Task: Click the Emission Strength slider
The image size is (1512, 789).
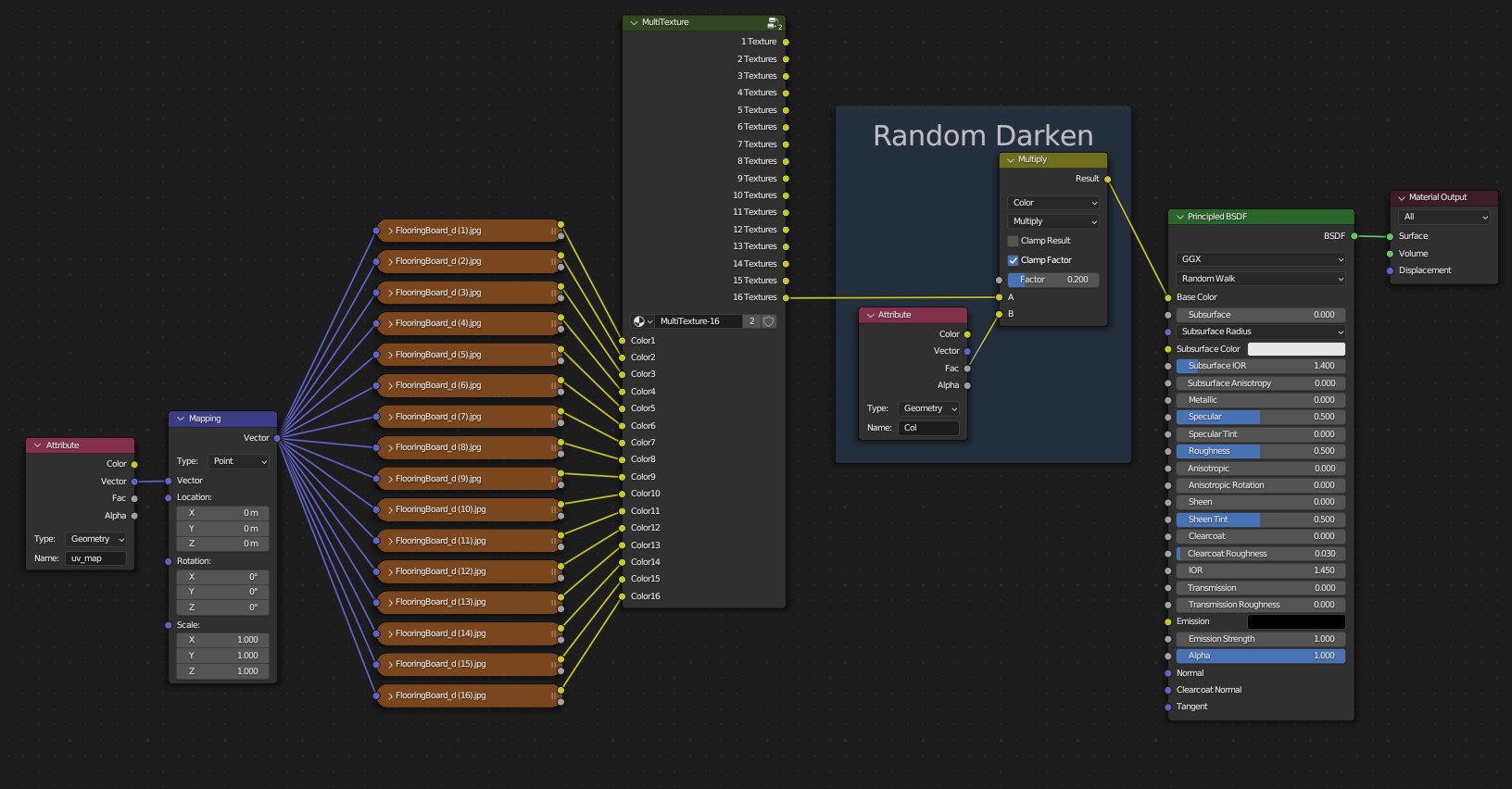Action: [x=1261, y=639]
